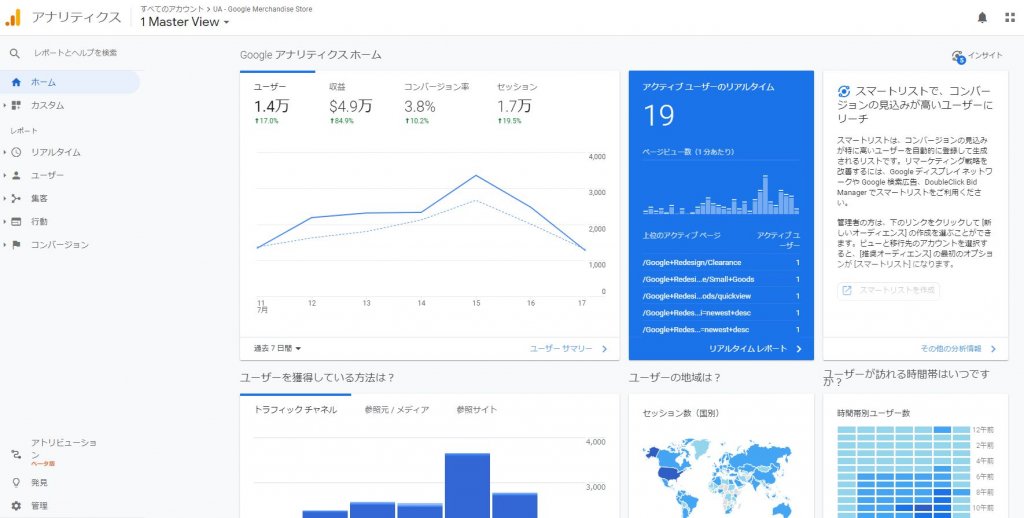Click the flag icon beside コンバージョン
This screenshot has width=1024, height=518.
(x=16, y=245)
